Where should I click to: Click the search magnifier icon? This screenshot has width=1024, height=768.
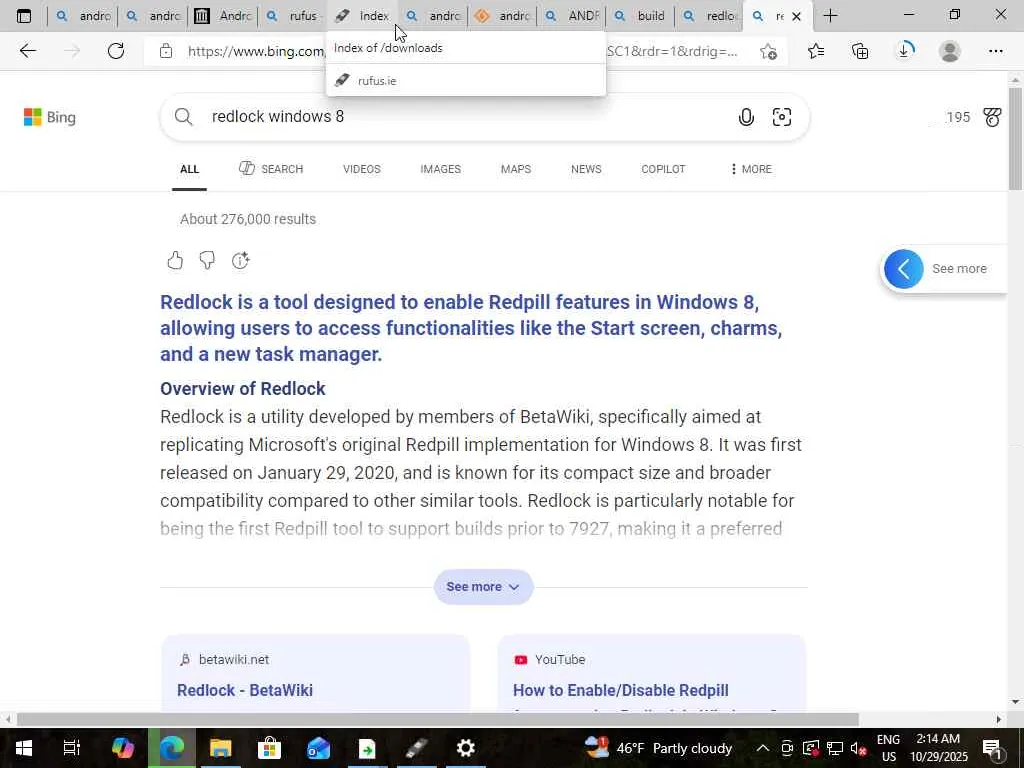tap(184, 117)
